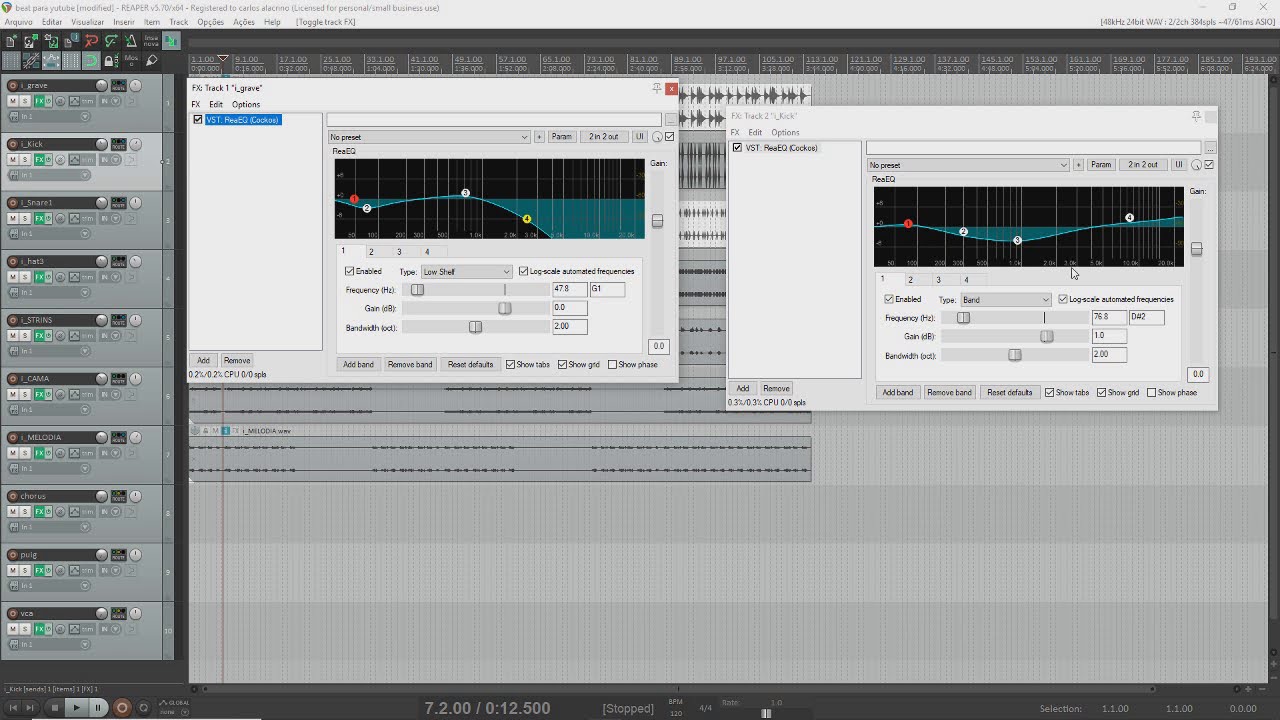Click the transport Stop button
Image resolution: width=1280 pixels, height=720 pixels.
click(x=55, y=708)
